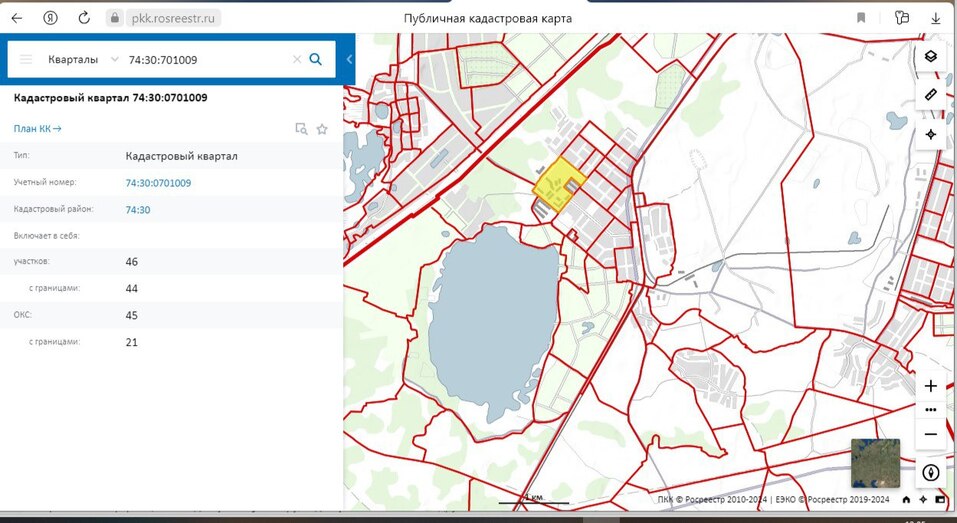The width and height of the screenshot is (957, 523).
Task: Zoom out the map with the minus button
Action: (x=931, y=434)
